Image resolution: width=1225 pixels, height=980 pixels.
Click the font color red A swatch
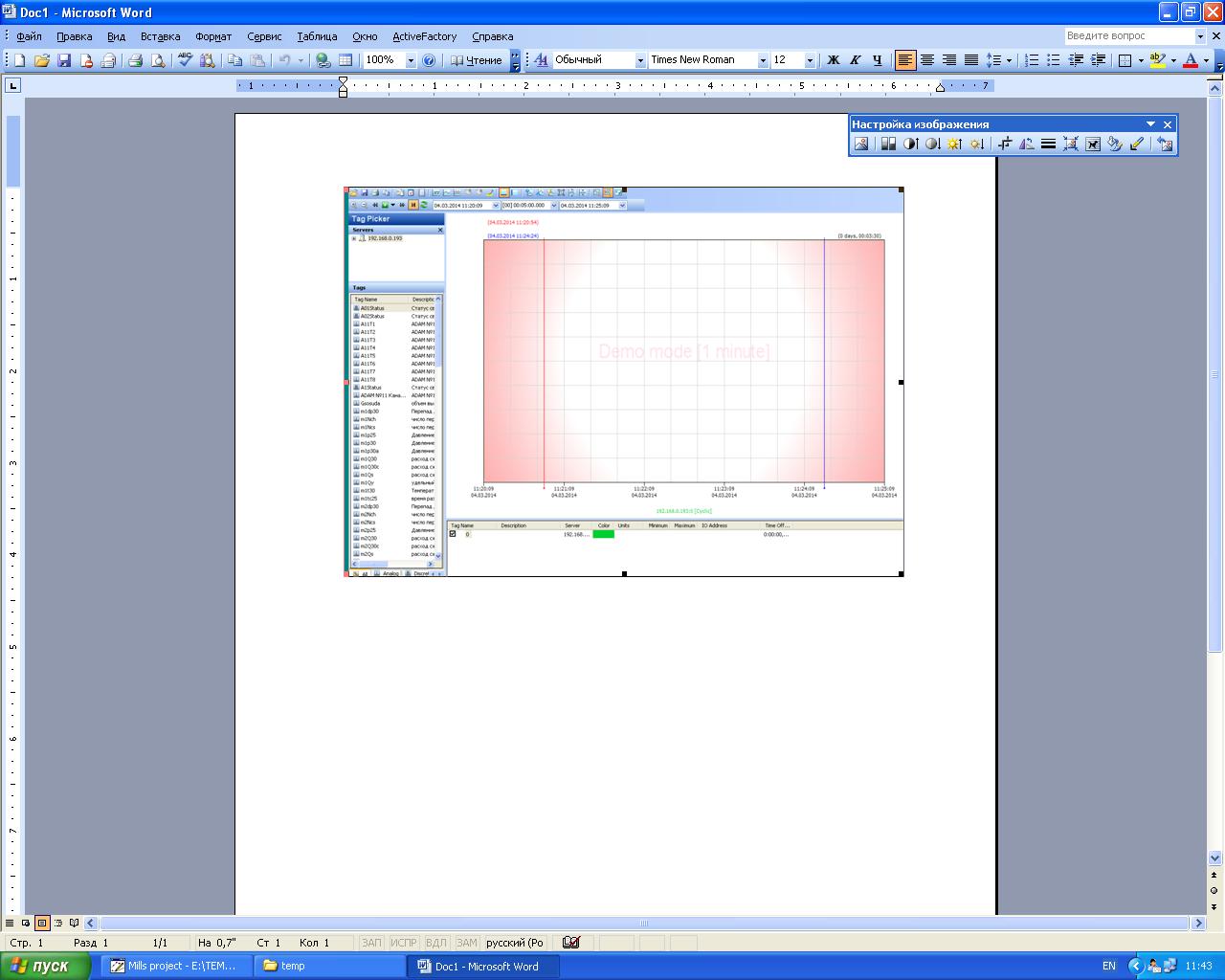click(x=1190, y=60)
